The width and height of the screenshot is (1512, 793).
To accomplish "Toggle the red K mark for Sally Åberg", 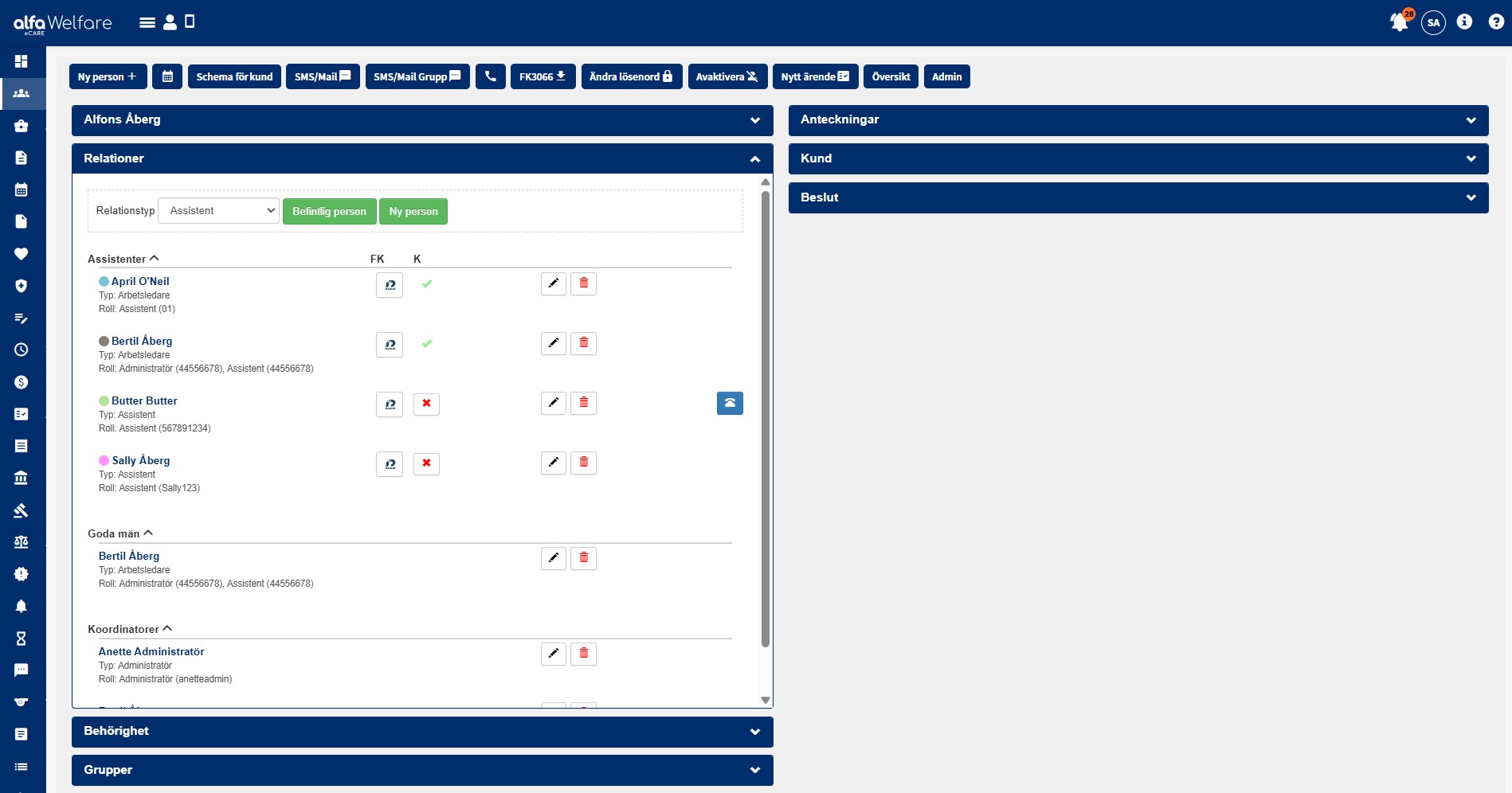I will 426,463.
